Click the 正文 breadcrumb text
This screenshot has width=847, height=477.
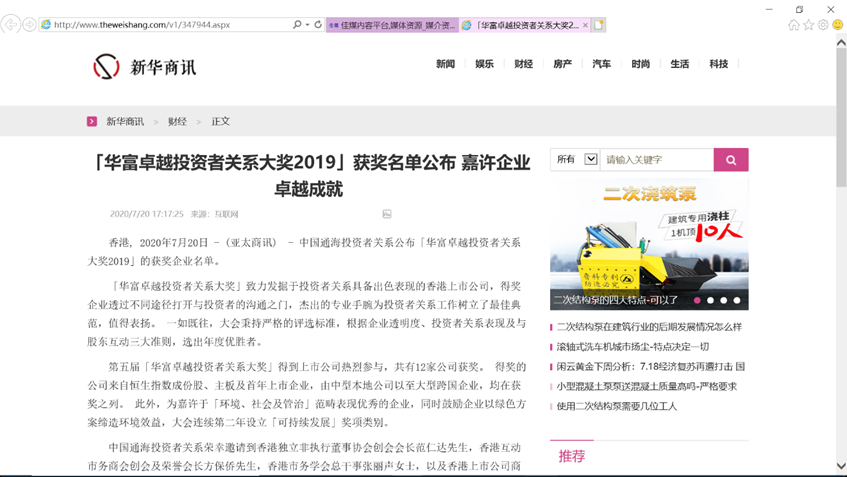220,122
